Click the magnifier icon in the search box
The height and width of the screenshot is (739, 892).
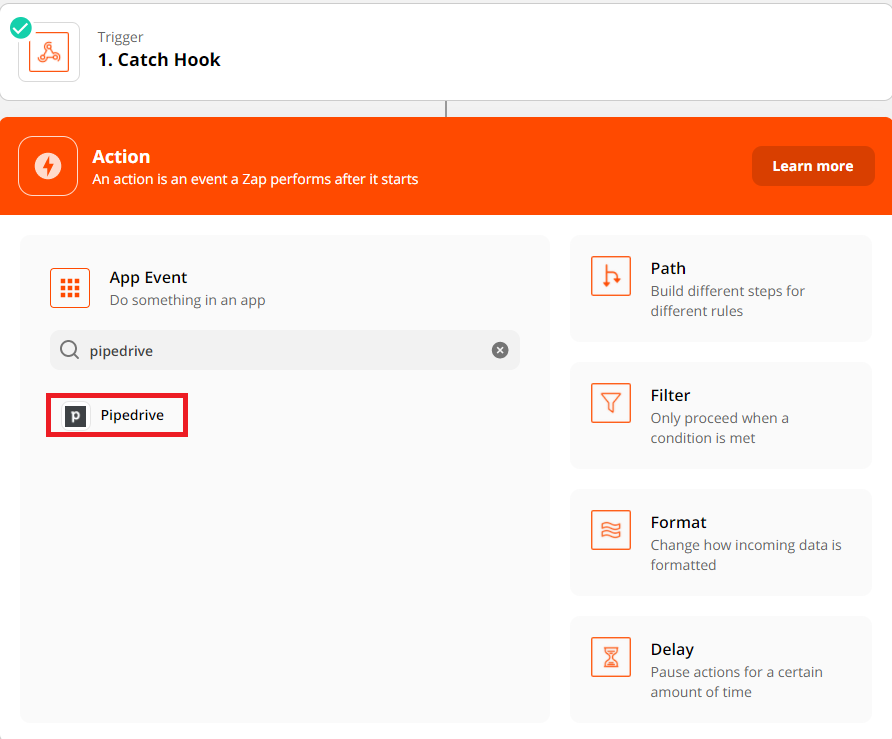point(69,350)
